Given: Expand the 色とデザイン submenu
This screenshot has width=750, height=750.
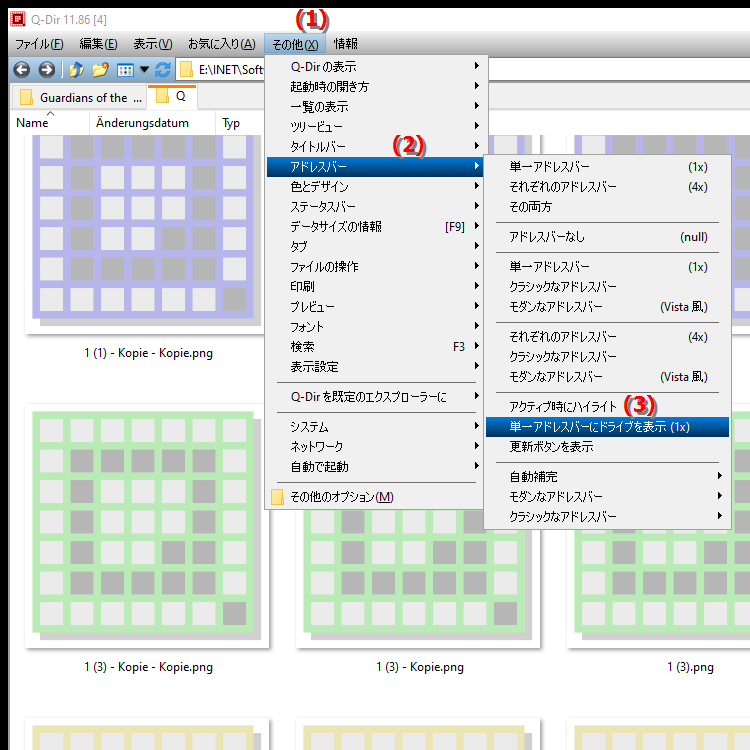Looking at the screenshot, I should click(375, 187).
